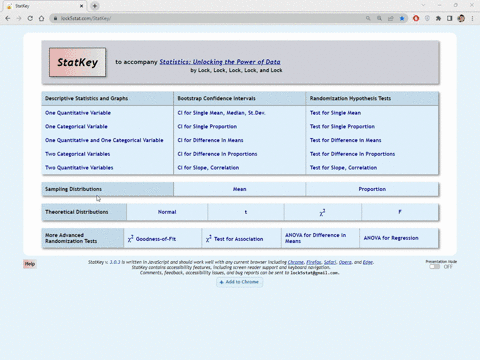Click the Randomization Hypothesis Tests header
480x360 pixels.
click(350, 98)
